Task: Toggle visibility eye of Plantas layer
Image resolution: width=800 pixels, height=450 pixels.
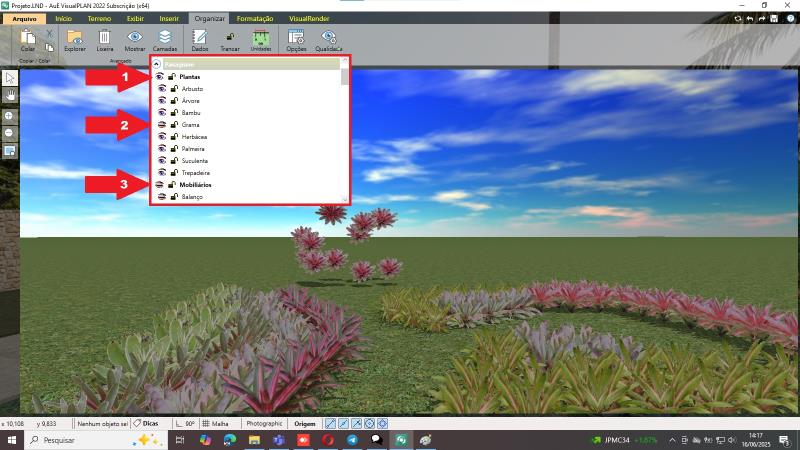Action: pos(159,77)
